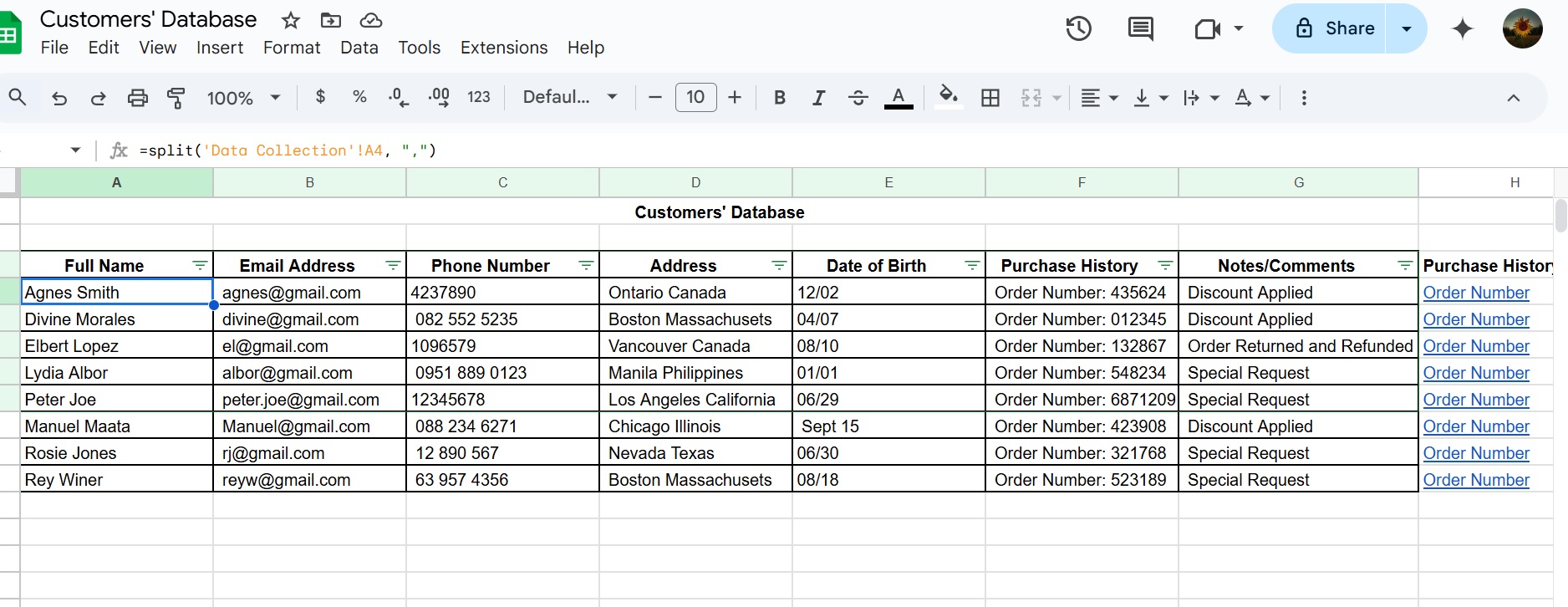Open the comments panel icon

(x=1140, y=29)
